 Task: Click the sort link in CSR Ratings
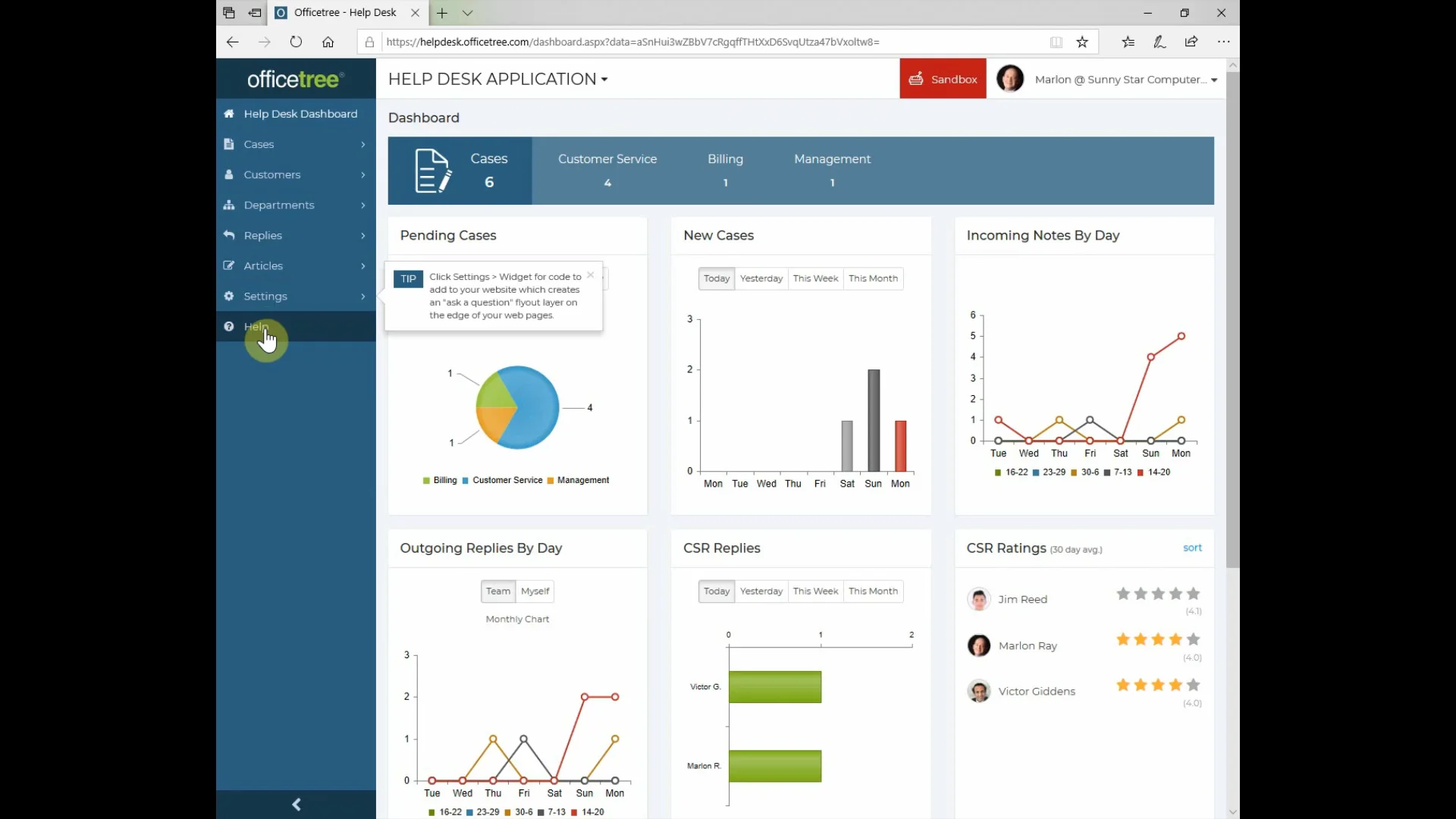pyautogui.click(x=1192, y=548)
